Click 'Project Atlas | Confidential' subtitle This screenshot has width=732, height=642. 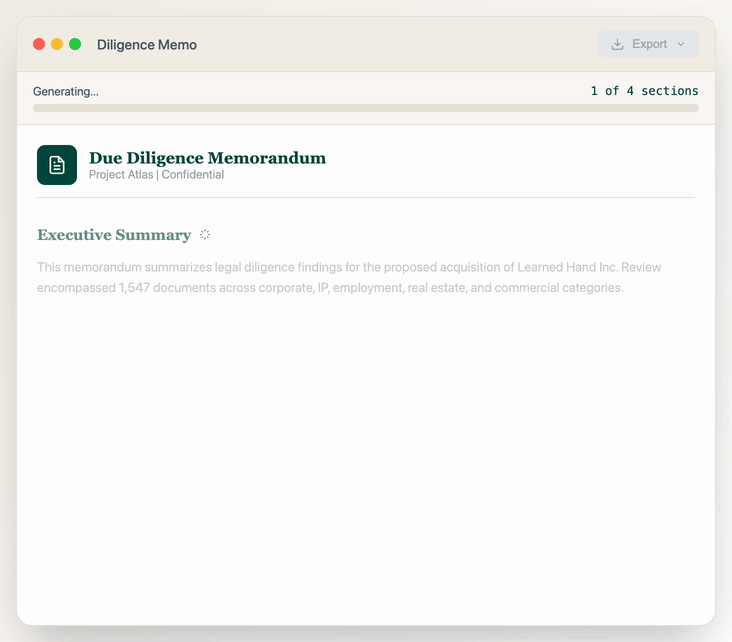[x=156, y=175]
